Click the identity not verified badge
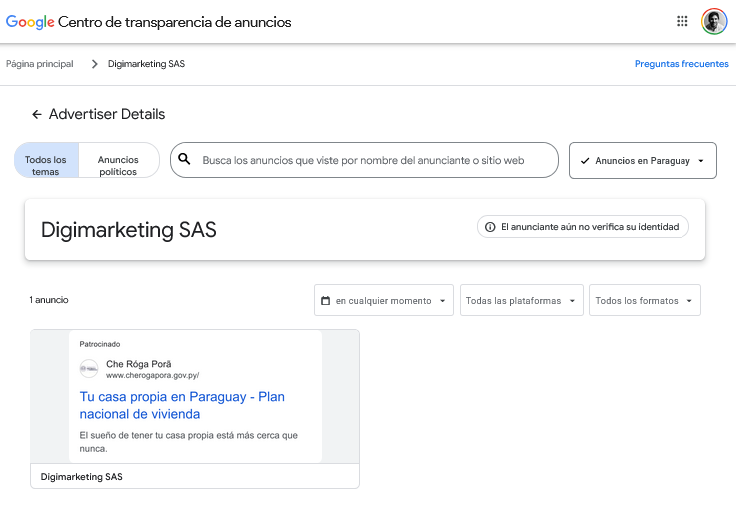This screenshot has height=507, width=737. [582, 227]
